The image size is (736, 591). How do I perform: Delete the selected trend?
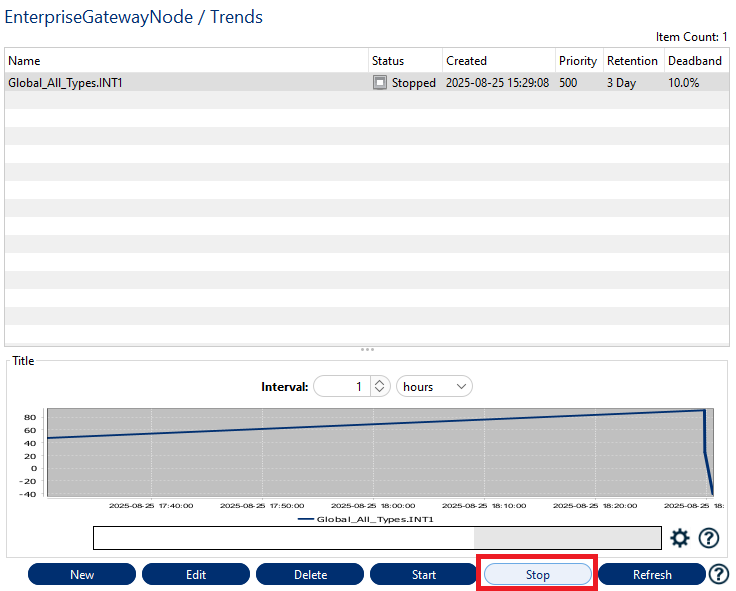310,574
